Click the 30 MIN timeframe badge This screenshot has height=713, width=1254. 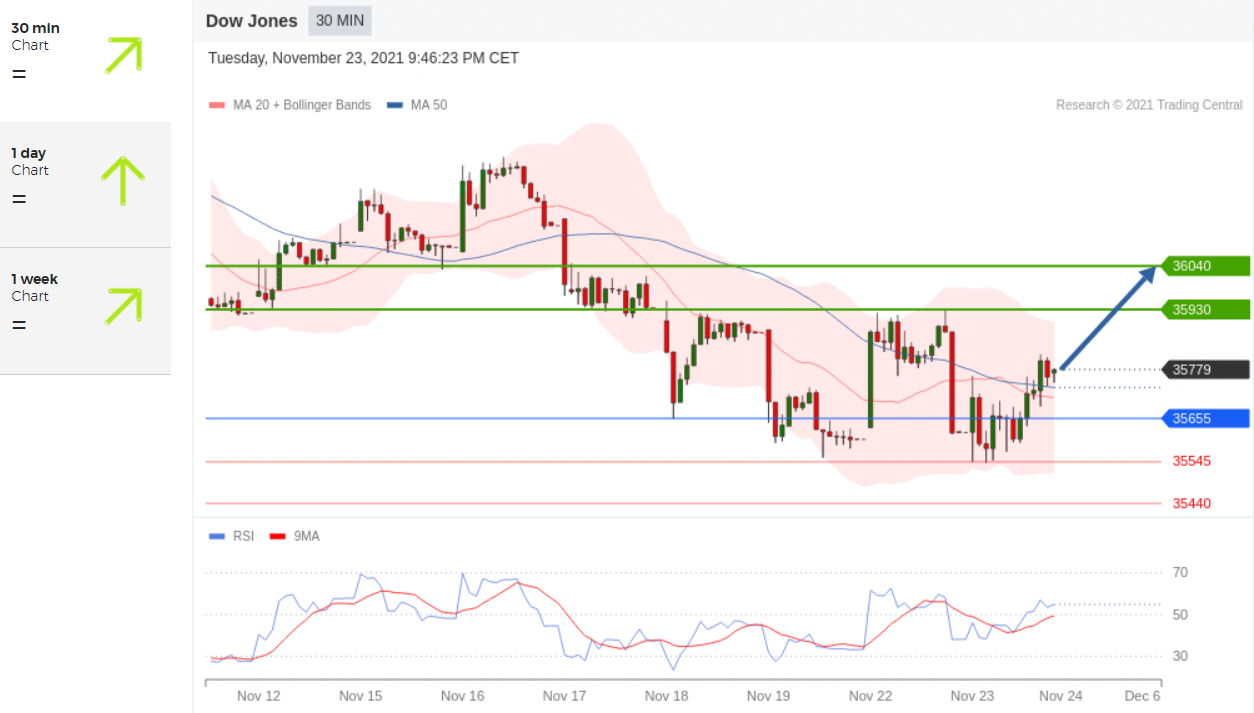click(340, 21)
